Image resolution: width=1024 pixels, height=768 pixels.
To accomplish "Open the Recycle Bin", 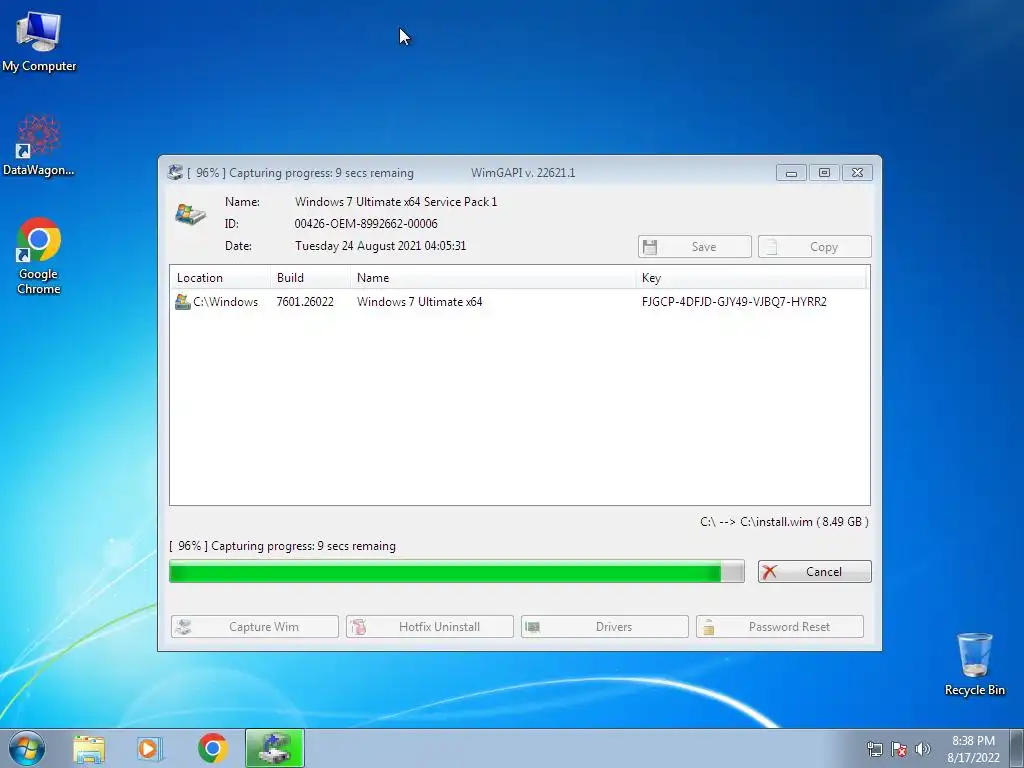I will tap(974, 664).
